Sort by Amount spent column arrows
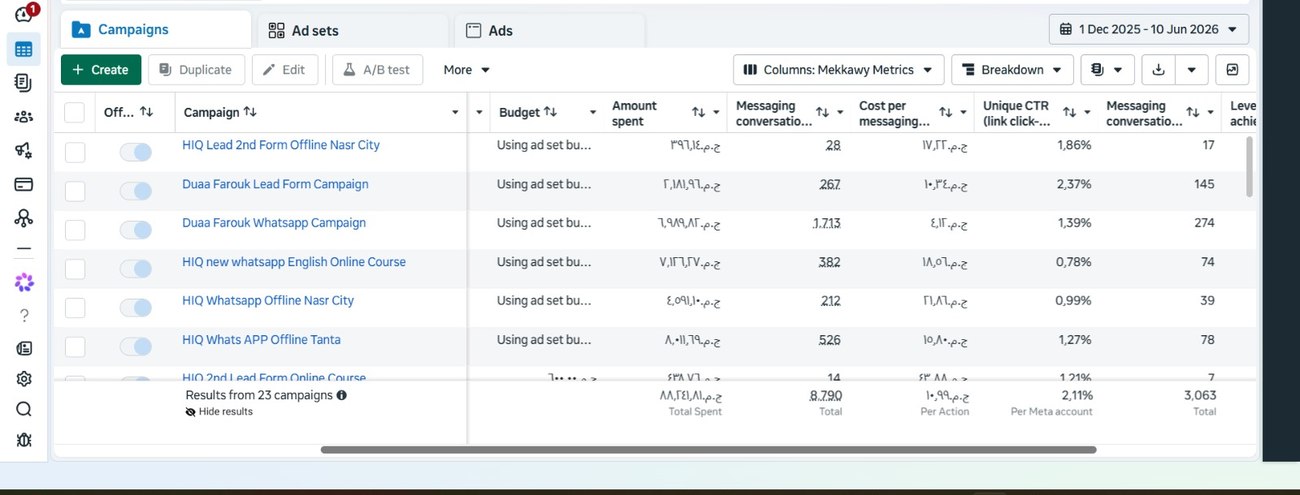This screenshot has height=495, width=1300. pyautogui.click(x=699, y=113)
